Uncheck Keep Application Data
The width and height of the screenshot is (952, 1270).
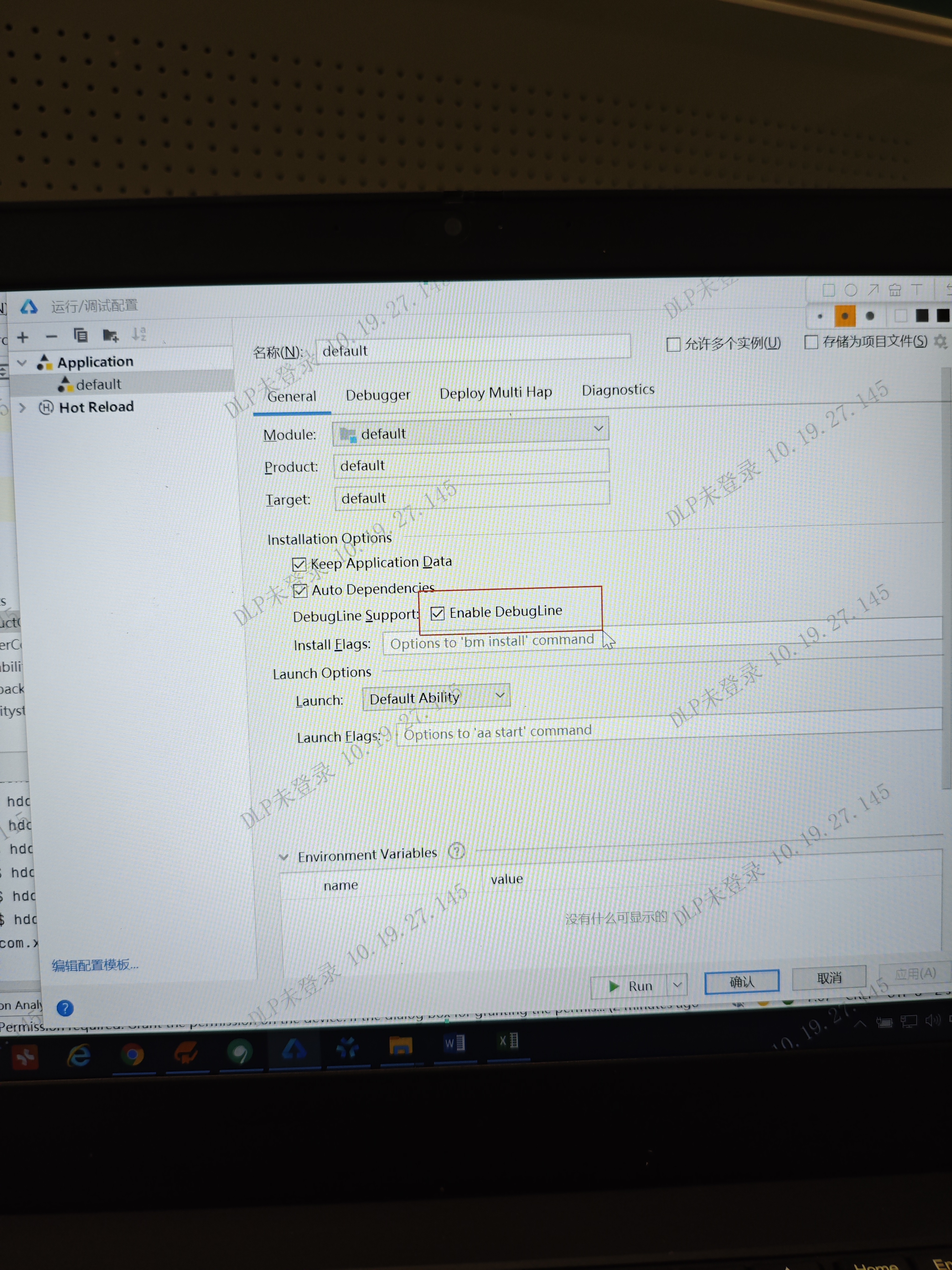coord(299,564)
